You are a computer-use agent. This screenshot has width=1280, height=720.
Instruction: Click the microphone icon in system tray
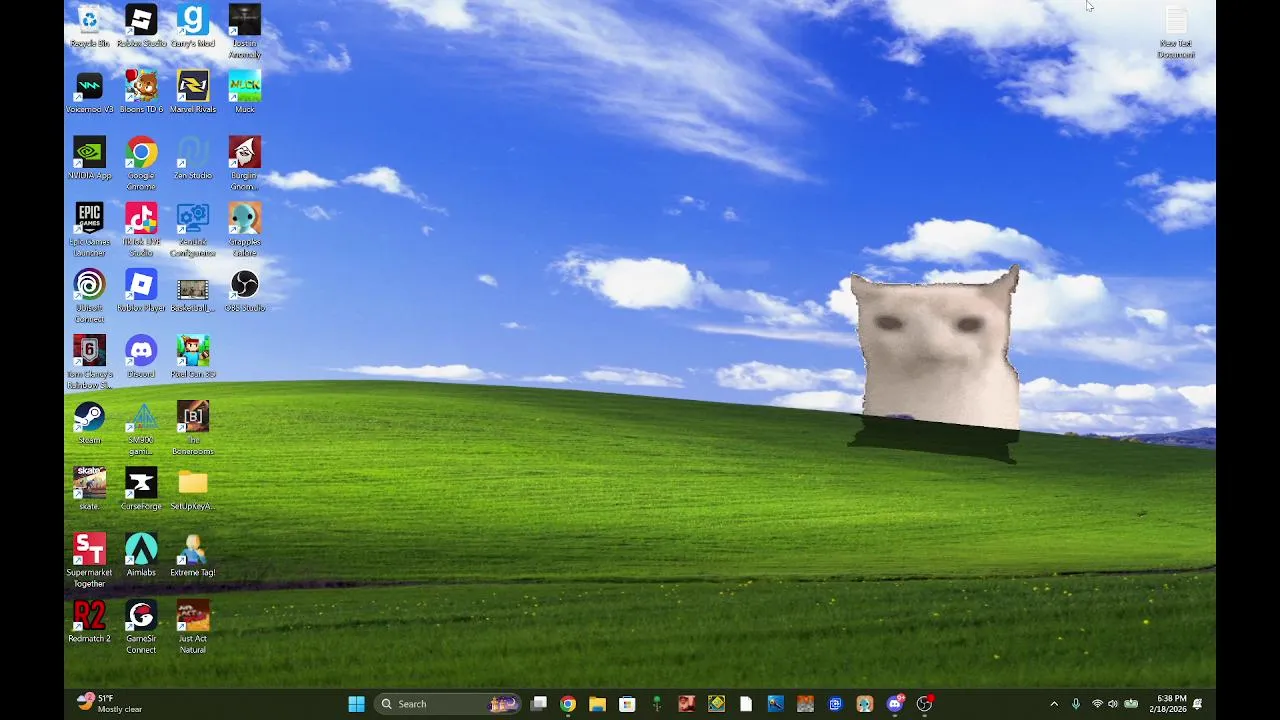tap(1076, 704)
